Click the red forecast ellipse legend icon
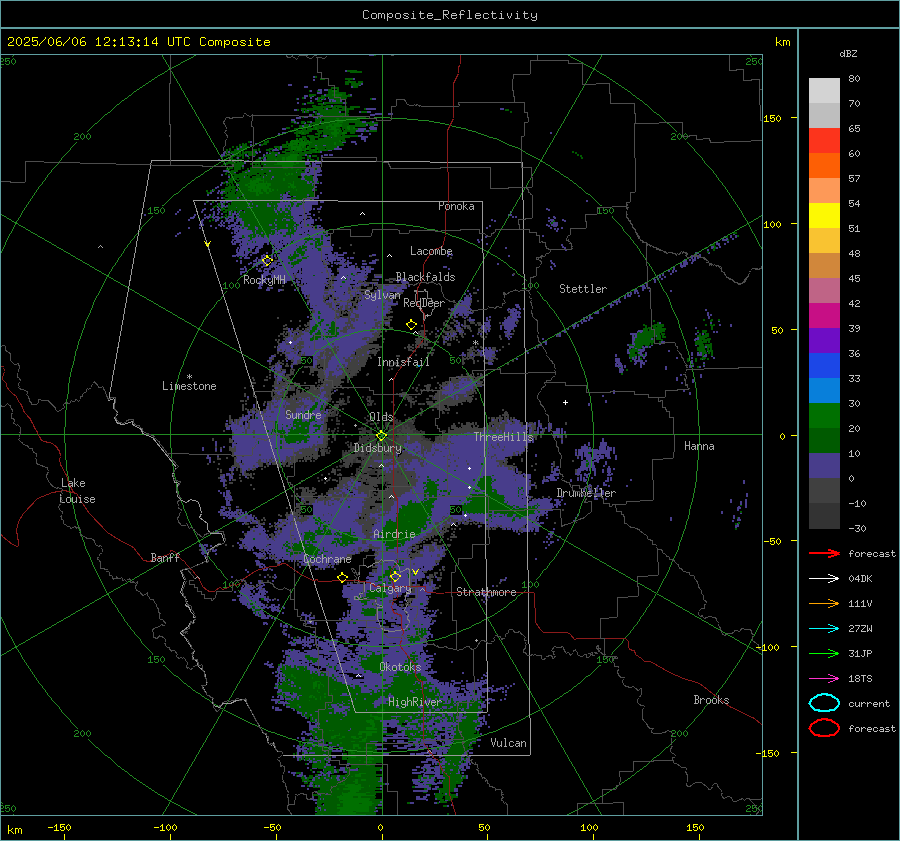This screenshot has width=900, height=841. click(824, 728)
